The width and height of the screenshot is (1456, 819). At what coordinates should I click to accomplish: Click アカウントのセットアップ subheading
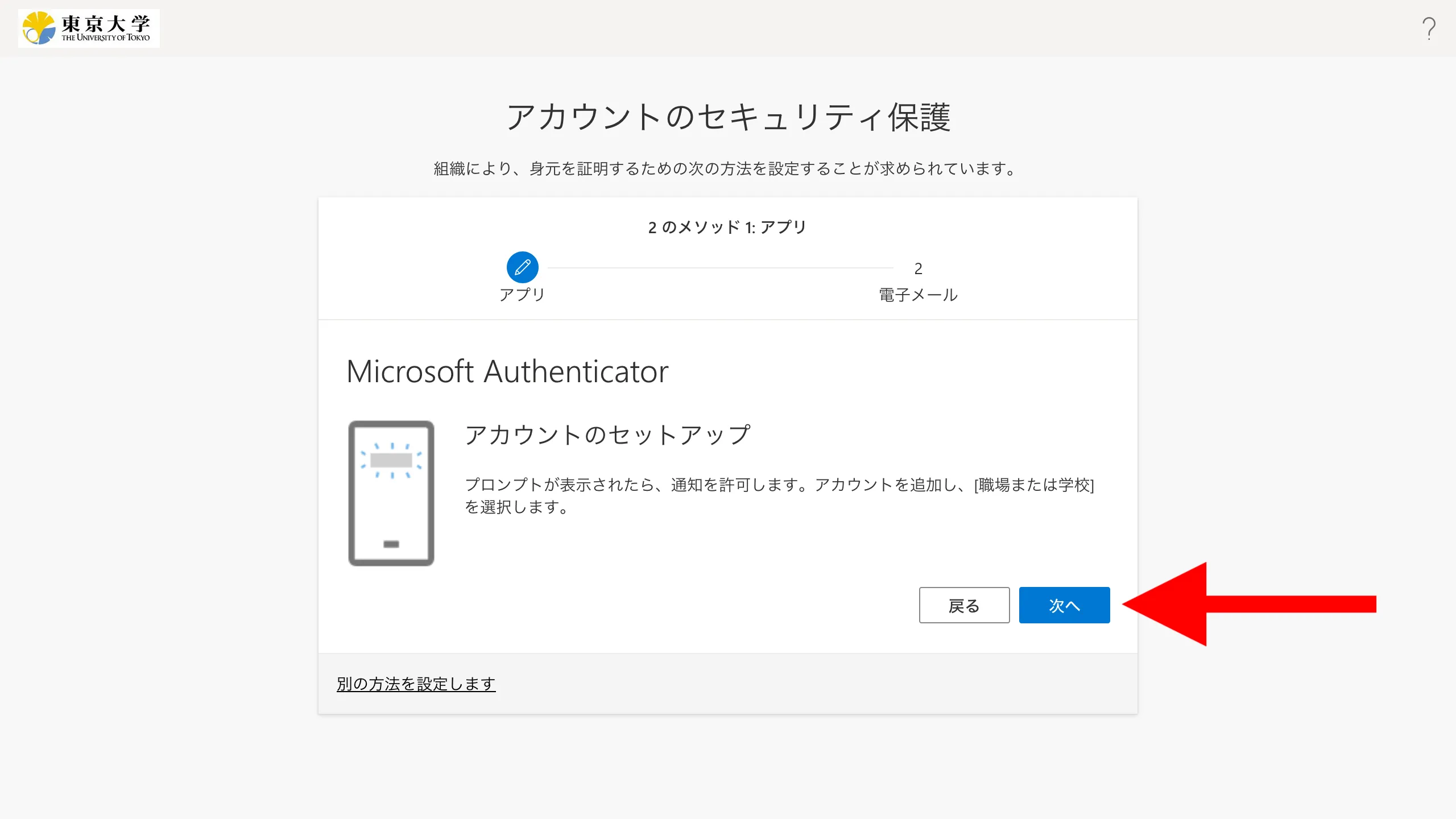pos(607,435)
